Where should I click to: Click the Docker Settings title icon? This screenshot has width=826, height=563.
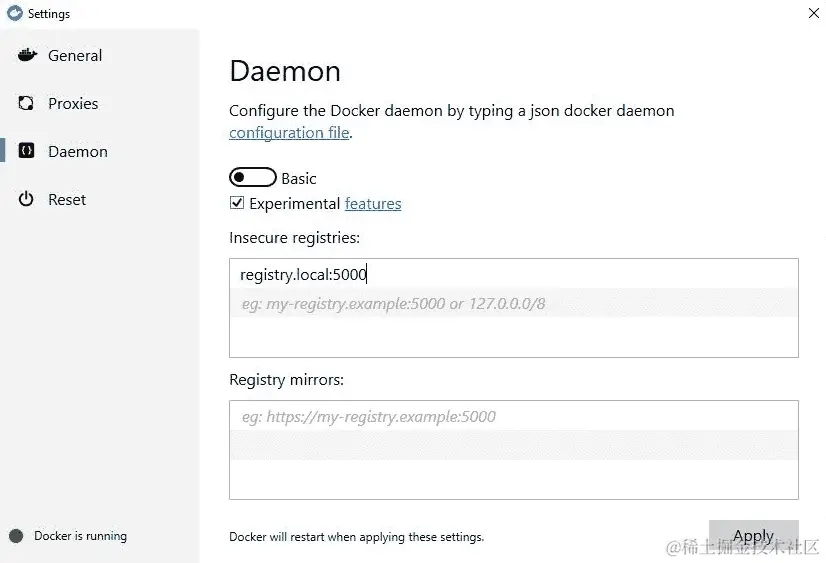pos(15,13)
